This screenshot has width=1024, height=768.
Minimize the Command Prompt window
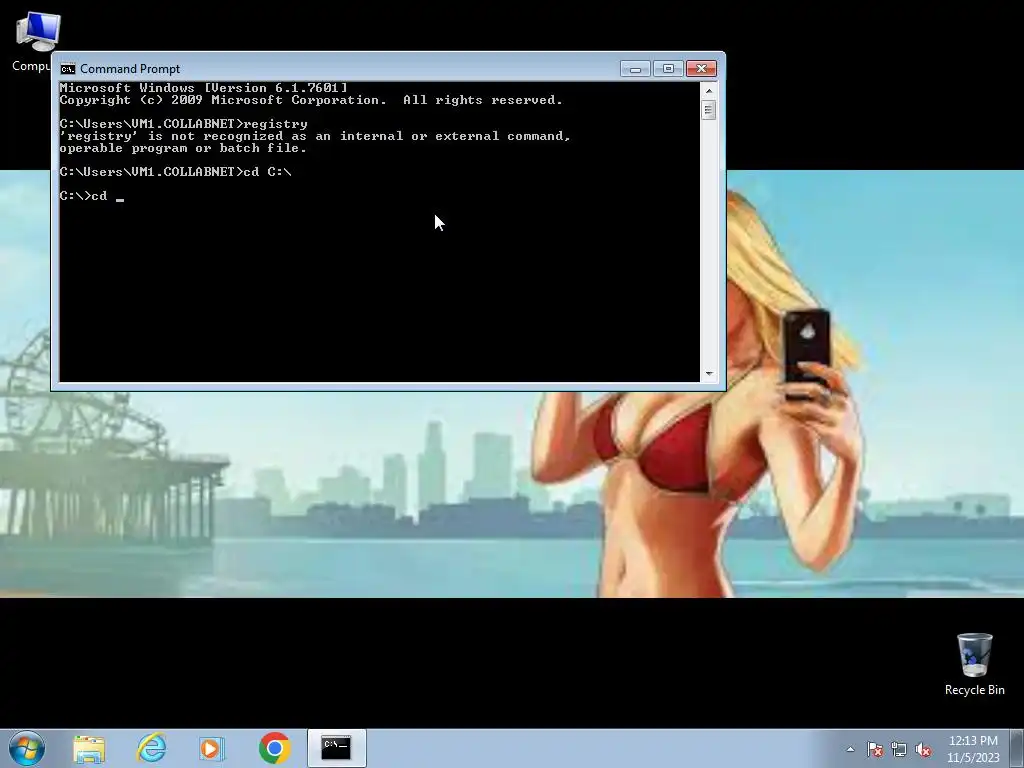[x=635, y=69]
